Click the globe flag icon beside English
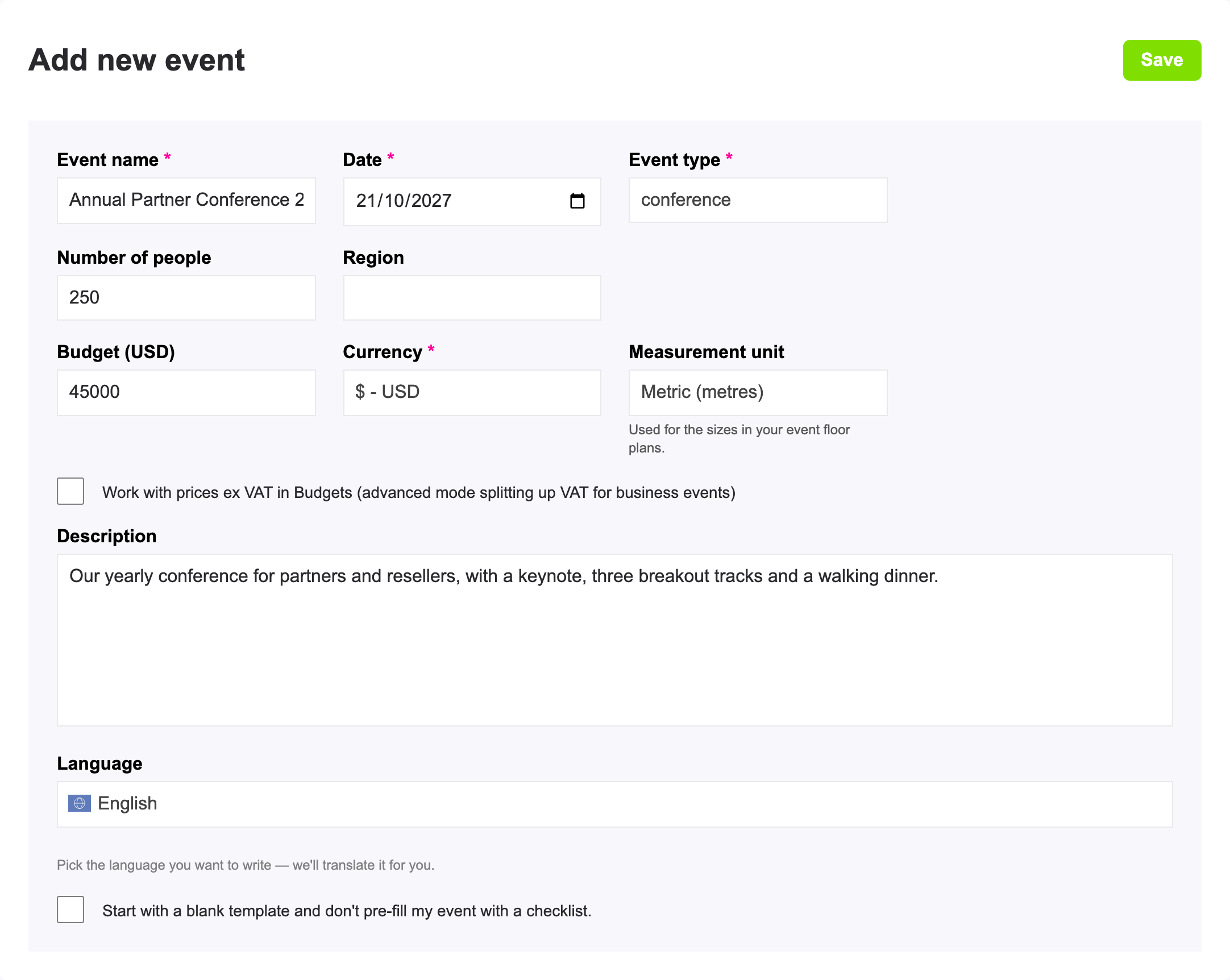Screen dimensions: 1230x980 point(80,803)
